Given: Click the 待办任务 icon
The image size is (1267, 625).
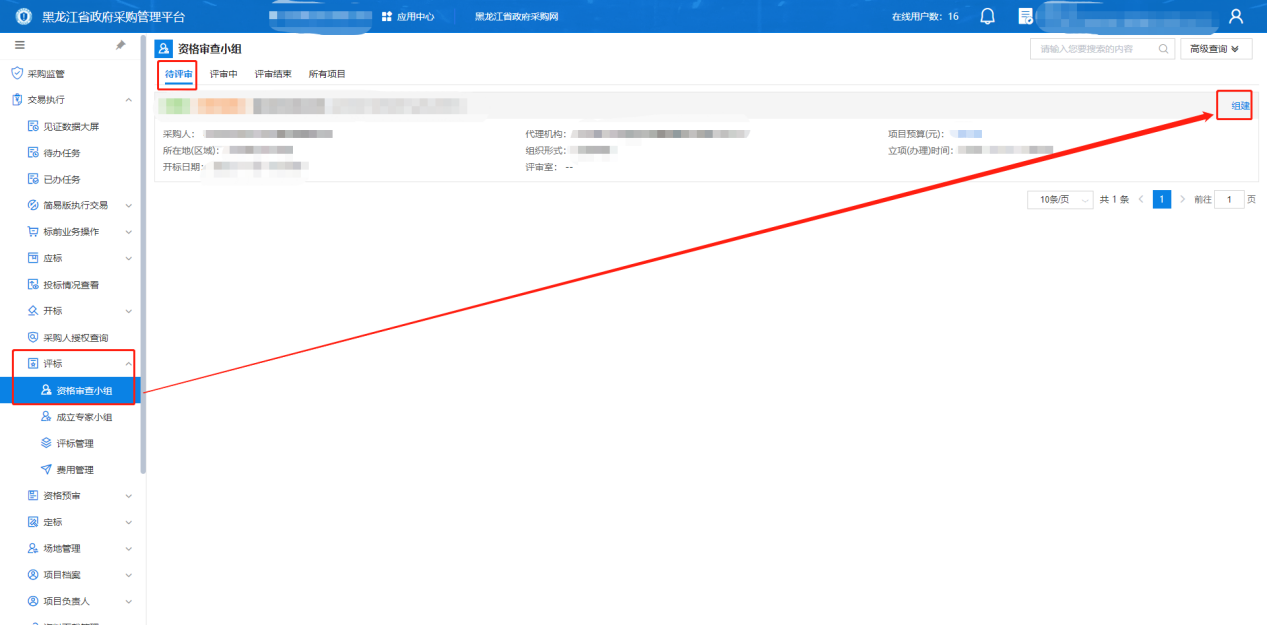Looking at the screenshot, I should [x=33, y=153].
